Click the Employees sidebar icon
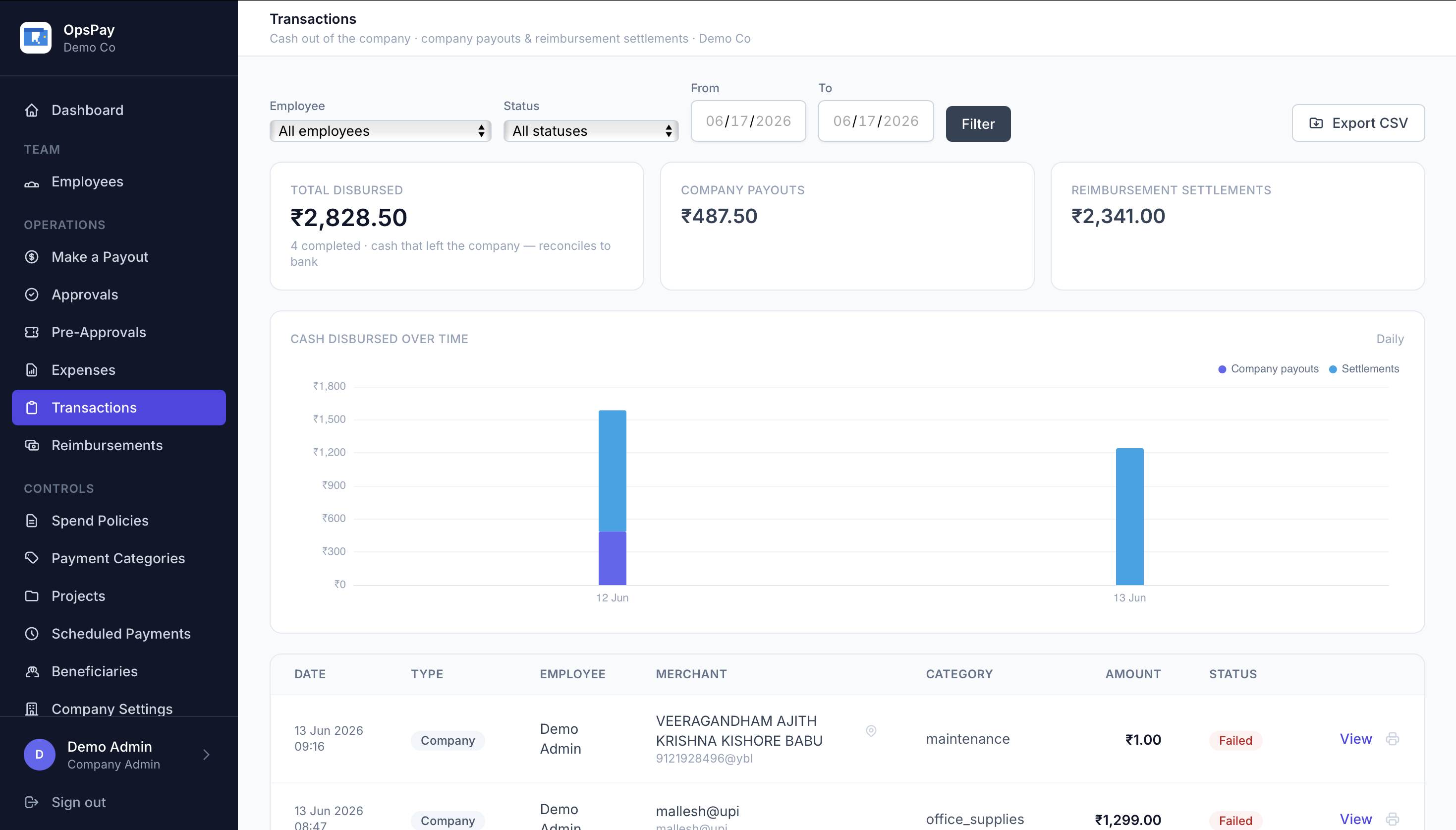This screenshot has height=830, width=1456. click(32, 182)
